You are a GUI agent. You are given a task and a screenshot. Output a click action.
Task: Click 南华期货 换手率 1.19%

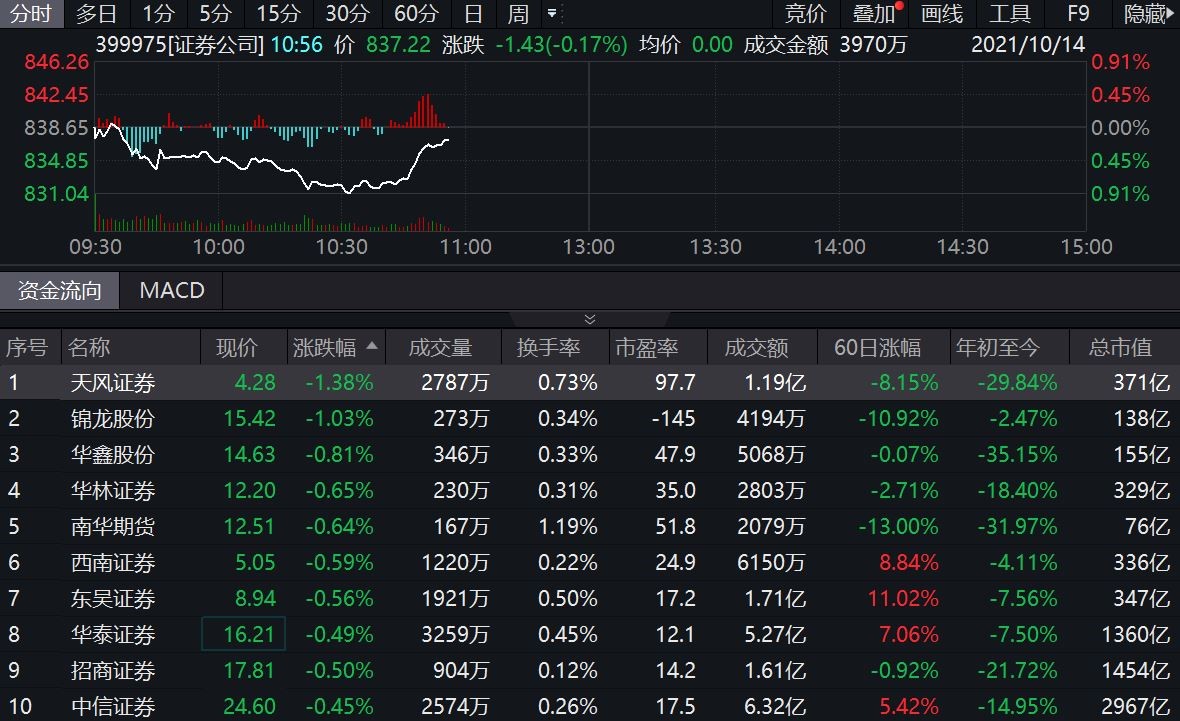567,527
